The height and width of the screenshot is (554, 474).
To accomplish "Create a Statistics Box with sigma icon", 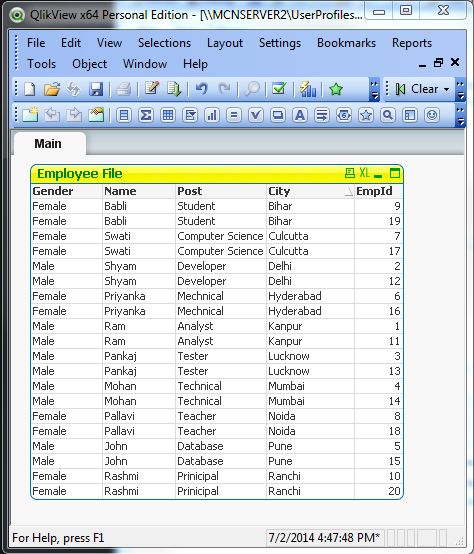I will (146, 115).
